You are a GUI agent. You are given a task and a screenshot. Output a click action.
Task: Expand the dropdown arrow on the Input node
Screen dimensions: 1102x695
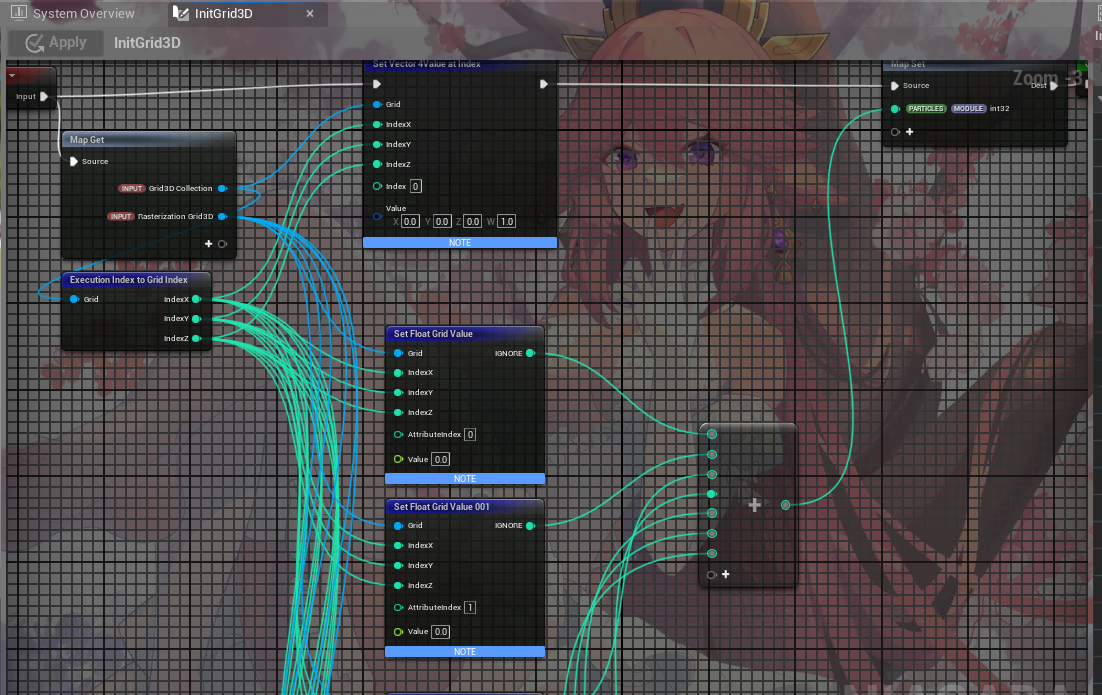pos(12,76)
